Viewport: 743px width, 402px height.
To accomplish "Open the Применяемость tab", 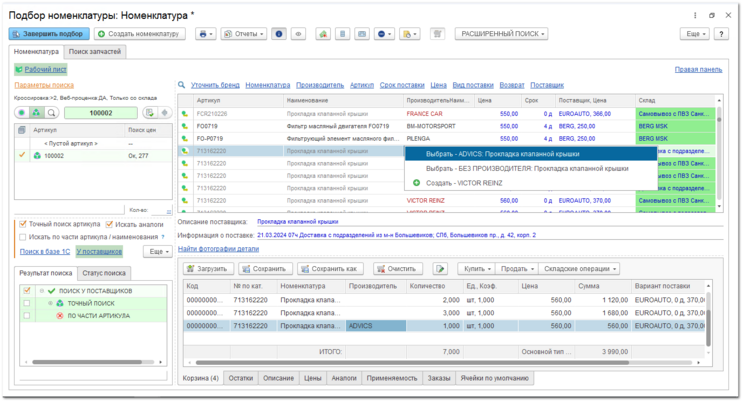I will coord(392,378).
